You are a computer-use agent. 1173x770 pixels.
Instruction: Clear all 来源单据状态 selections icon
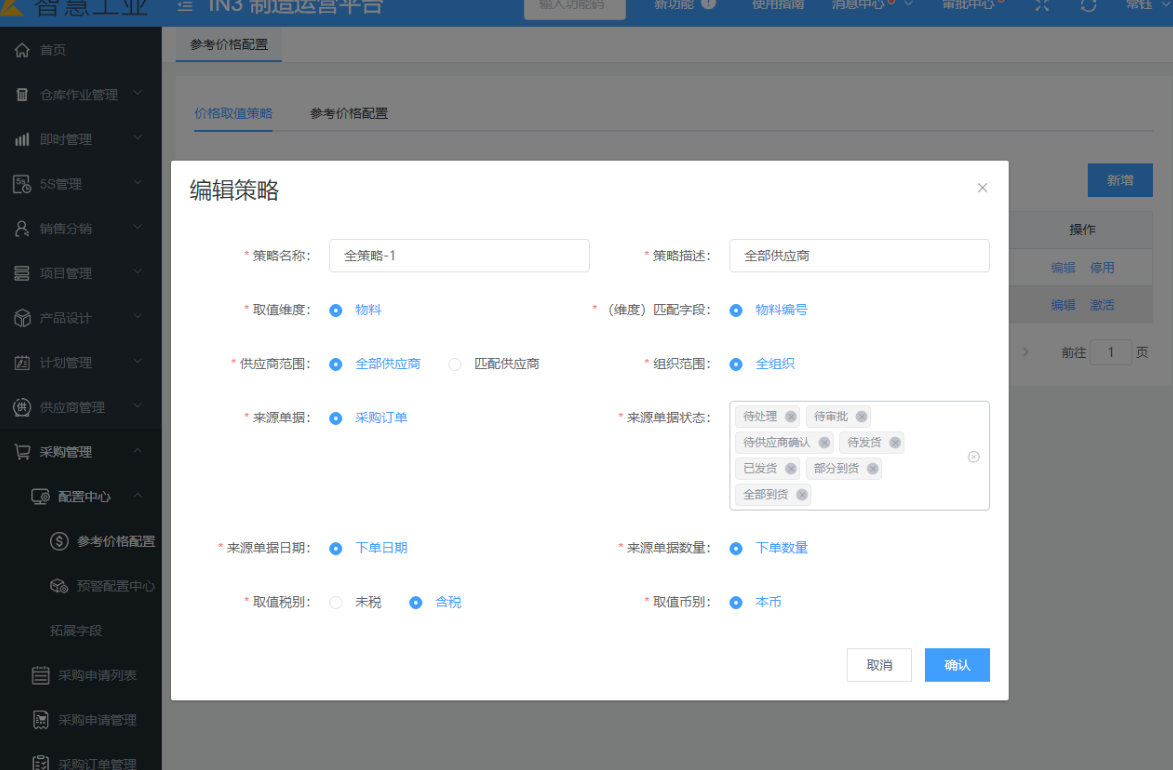click(973, 457)
